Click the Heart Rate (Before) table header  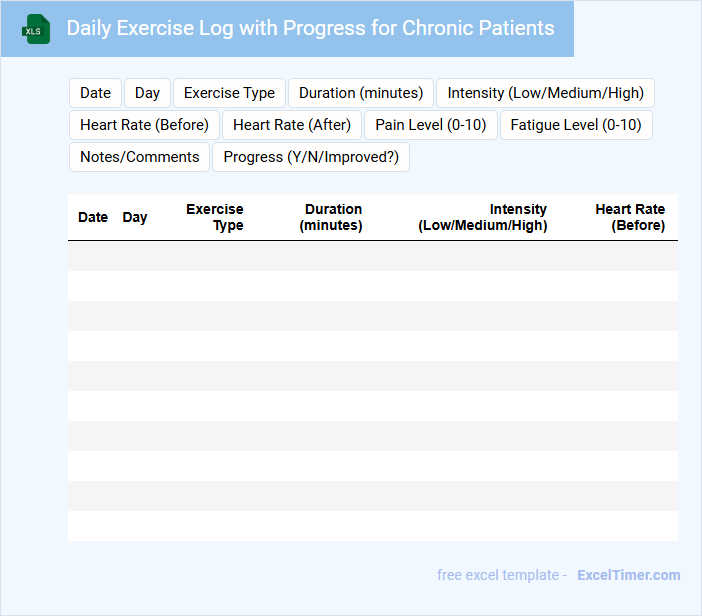coord(630,217)
